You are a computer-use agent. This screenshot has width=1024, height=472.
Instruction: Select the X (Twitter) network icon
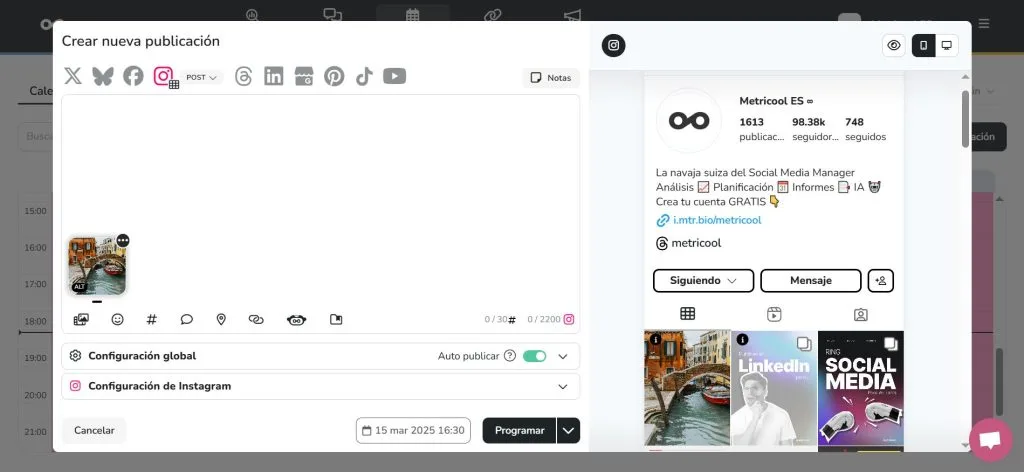(73, 76)
